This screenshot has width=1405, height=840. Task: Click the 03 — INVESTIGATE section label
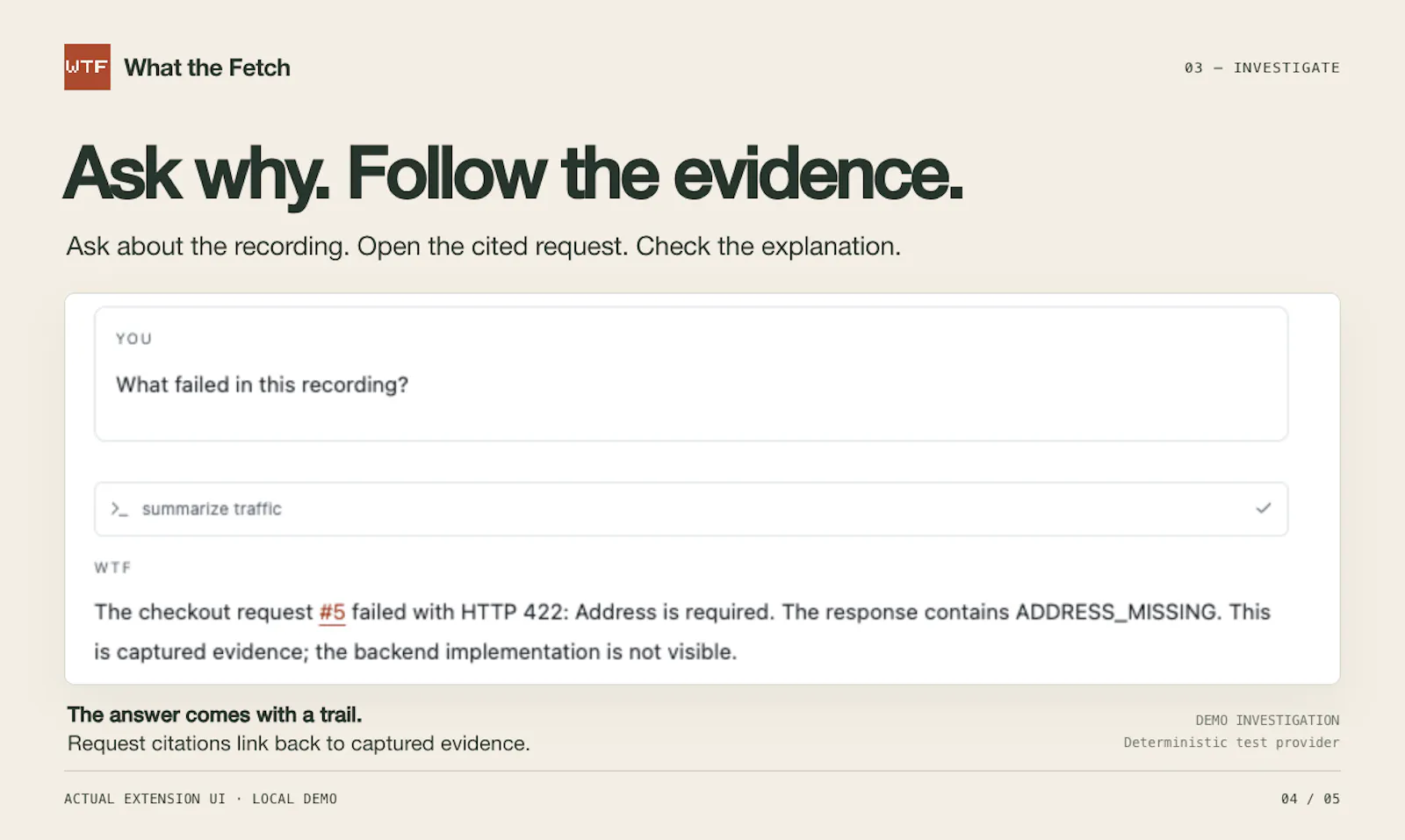(1262, 68)
